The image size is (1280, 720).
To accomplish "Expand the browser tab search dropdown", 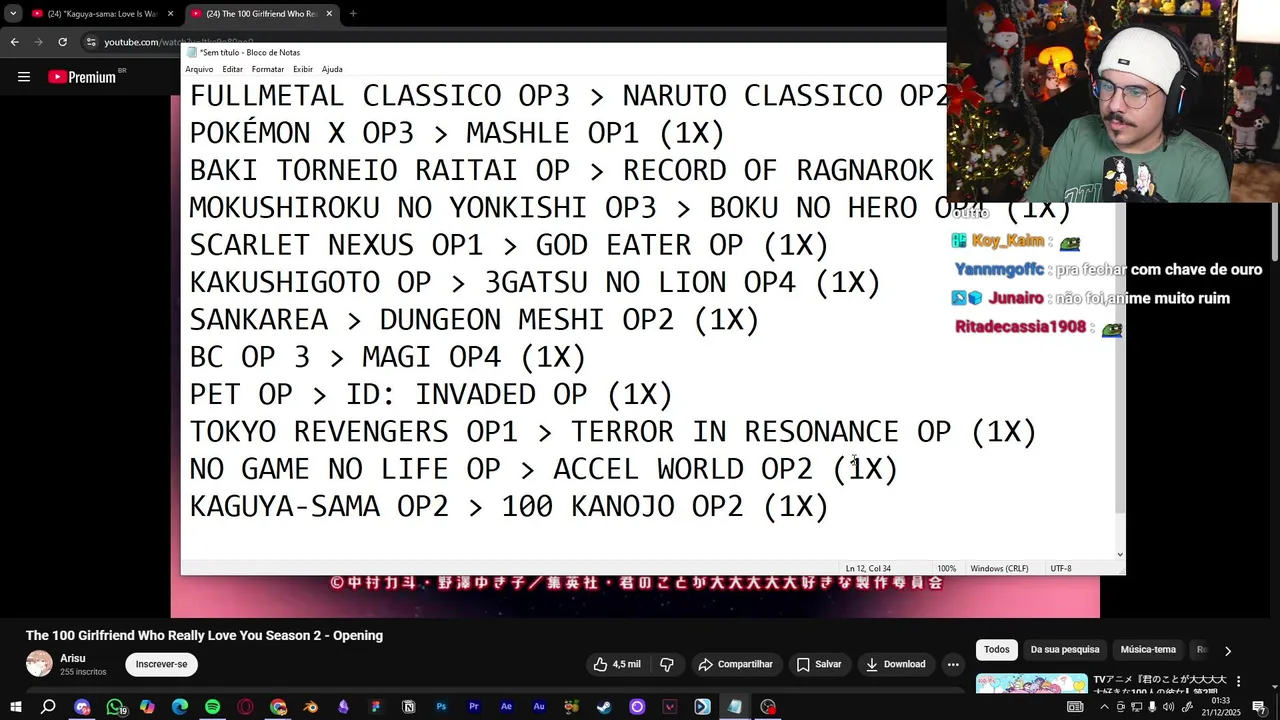I will point(13,14).
